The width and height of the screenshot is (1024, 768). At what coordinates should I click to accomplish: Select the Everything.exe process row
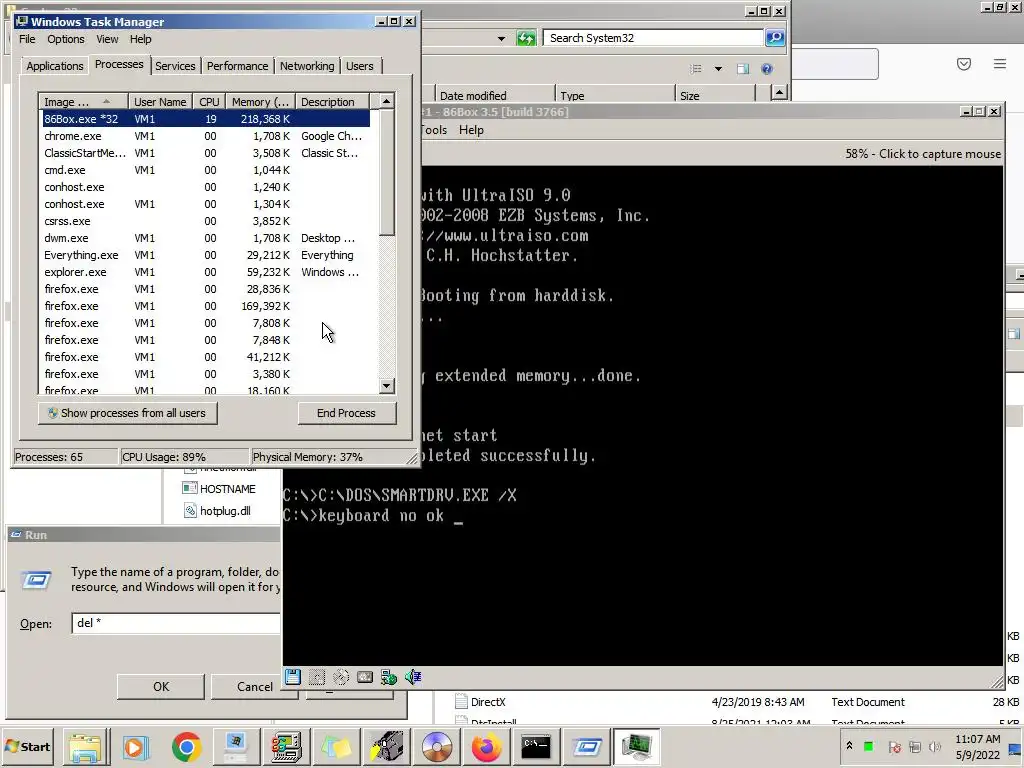click(x=206, y=255)
